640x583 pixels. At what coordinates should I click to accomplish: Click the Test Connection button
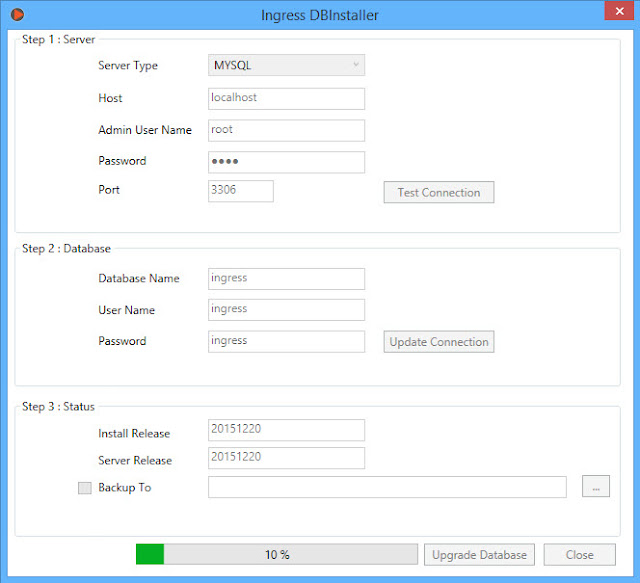[x=439, y=192]
